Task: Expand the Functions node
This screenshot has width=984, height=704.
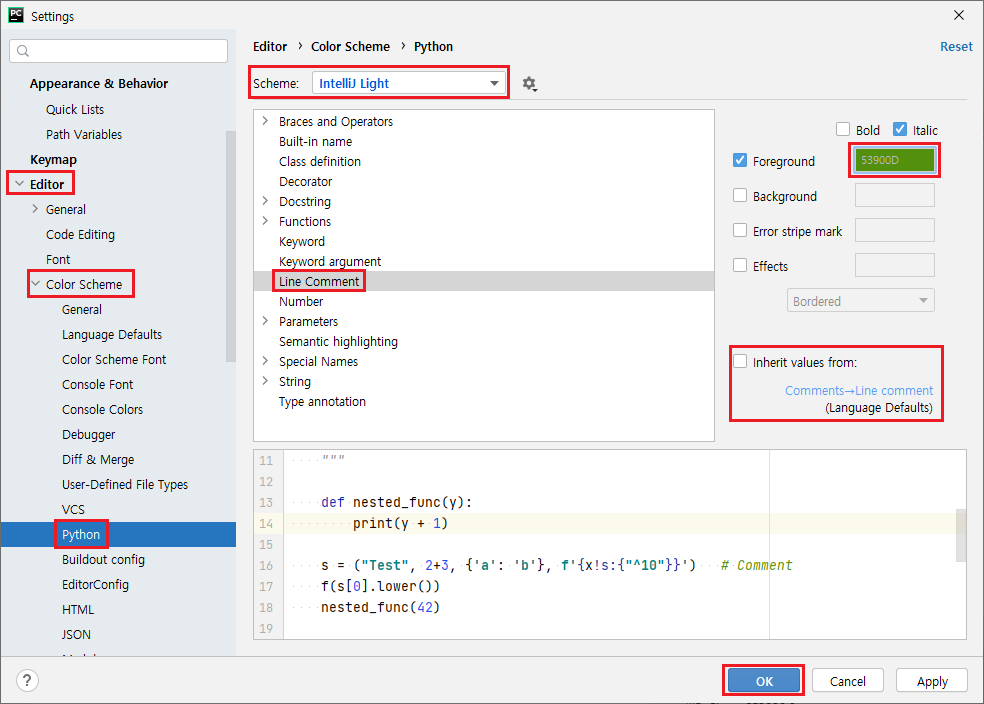Action: pyautogui.click(x=265, y=221)
